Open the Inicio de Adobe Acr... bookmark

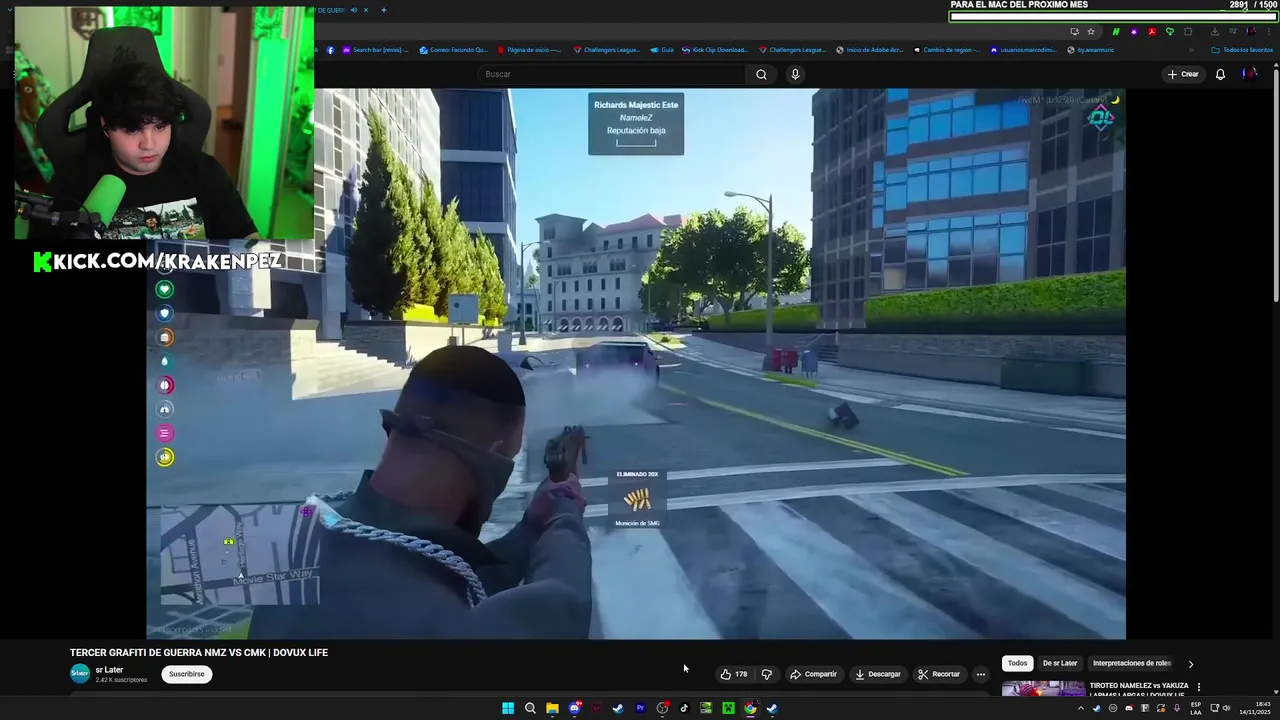pyautogui.click(x=870, y=49)
